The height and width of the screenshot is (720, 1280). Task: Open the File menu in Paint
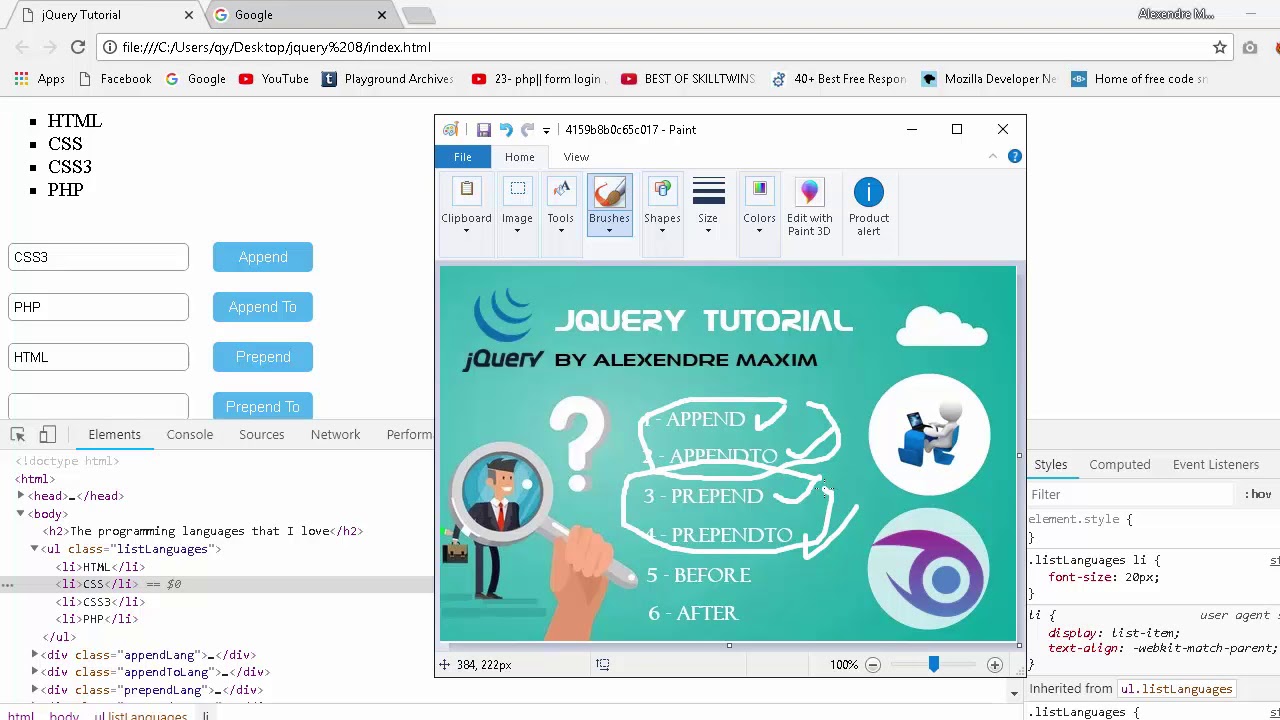point(463,157)
